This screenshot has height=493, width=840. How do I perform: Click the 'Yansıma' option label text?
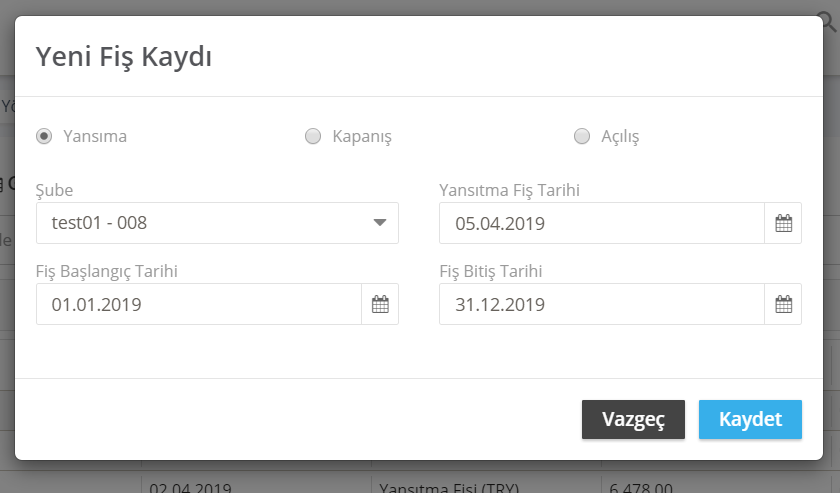pos(95,136)
